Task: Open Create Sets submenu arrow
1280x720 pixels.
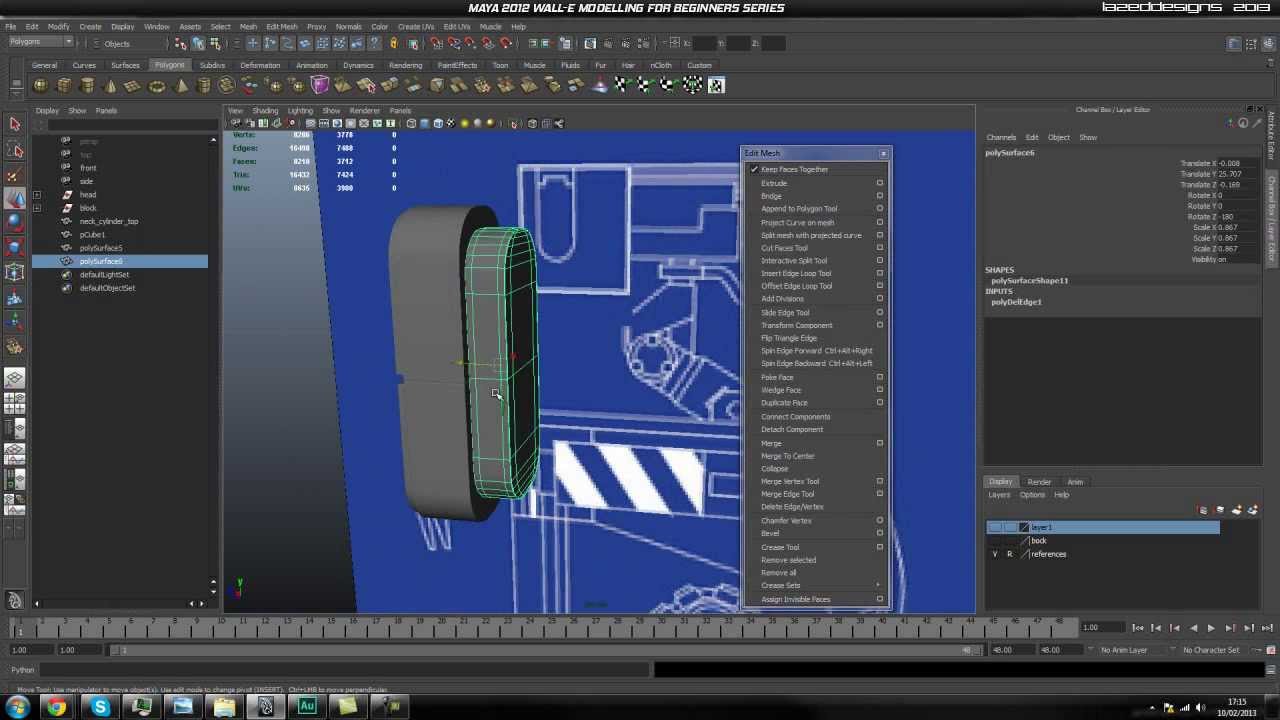Action: (x=879, y=586)
